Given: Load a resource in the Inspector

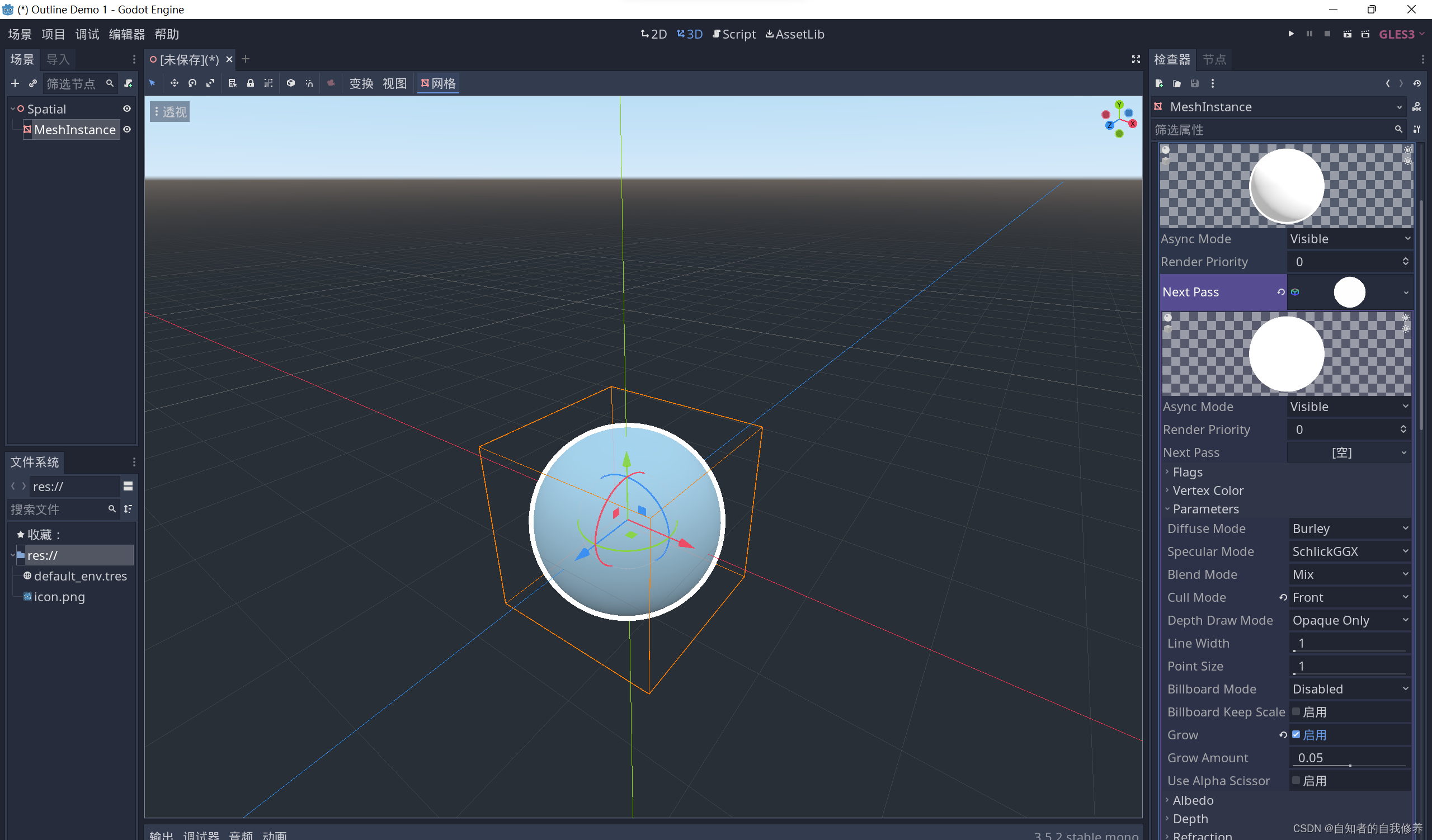Looking at the screenshot, I should [x=1177, y=83].
